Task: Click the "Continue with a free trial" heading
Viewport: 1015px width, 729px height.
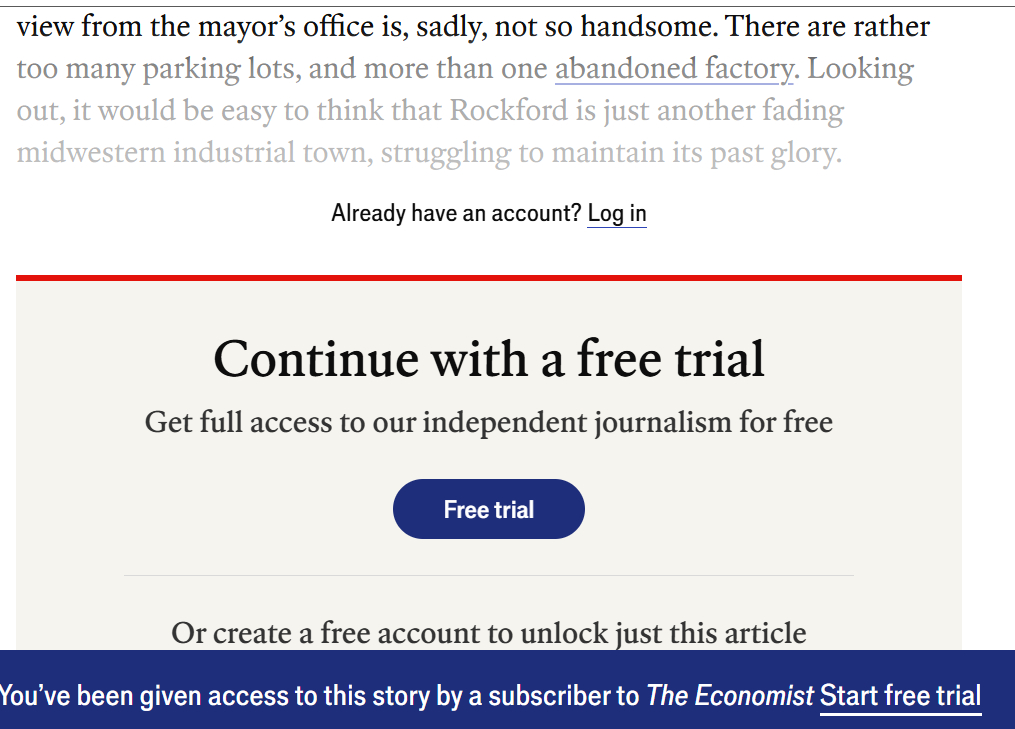Action: 489,358
